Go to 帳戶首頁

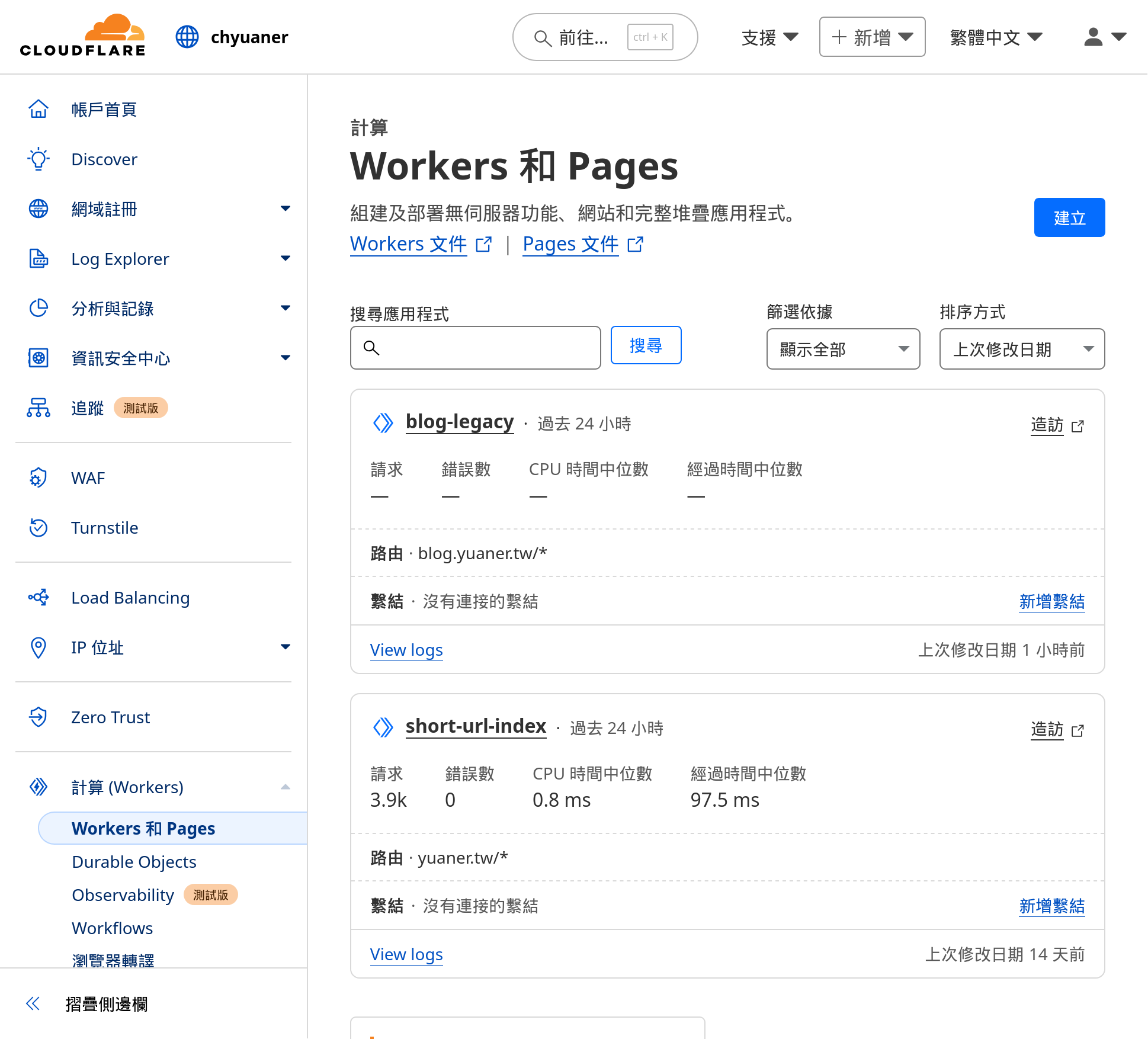coord(104,110)
